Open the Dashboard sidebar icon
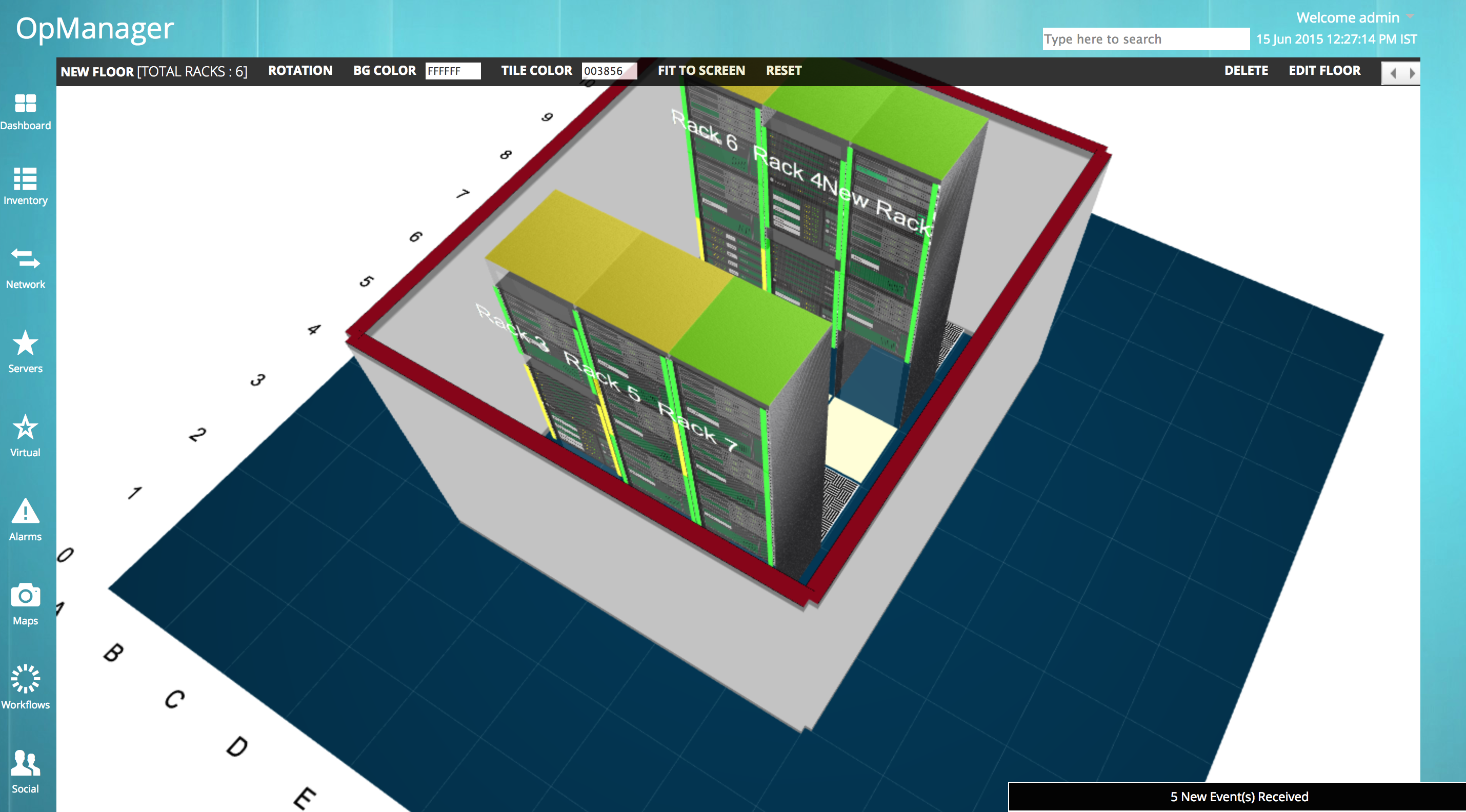Viewport: 1466px width, 812px height. pyautogui.click(x=25, y=104)
